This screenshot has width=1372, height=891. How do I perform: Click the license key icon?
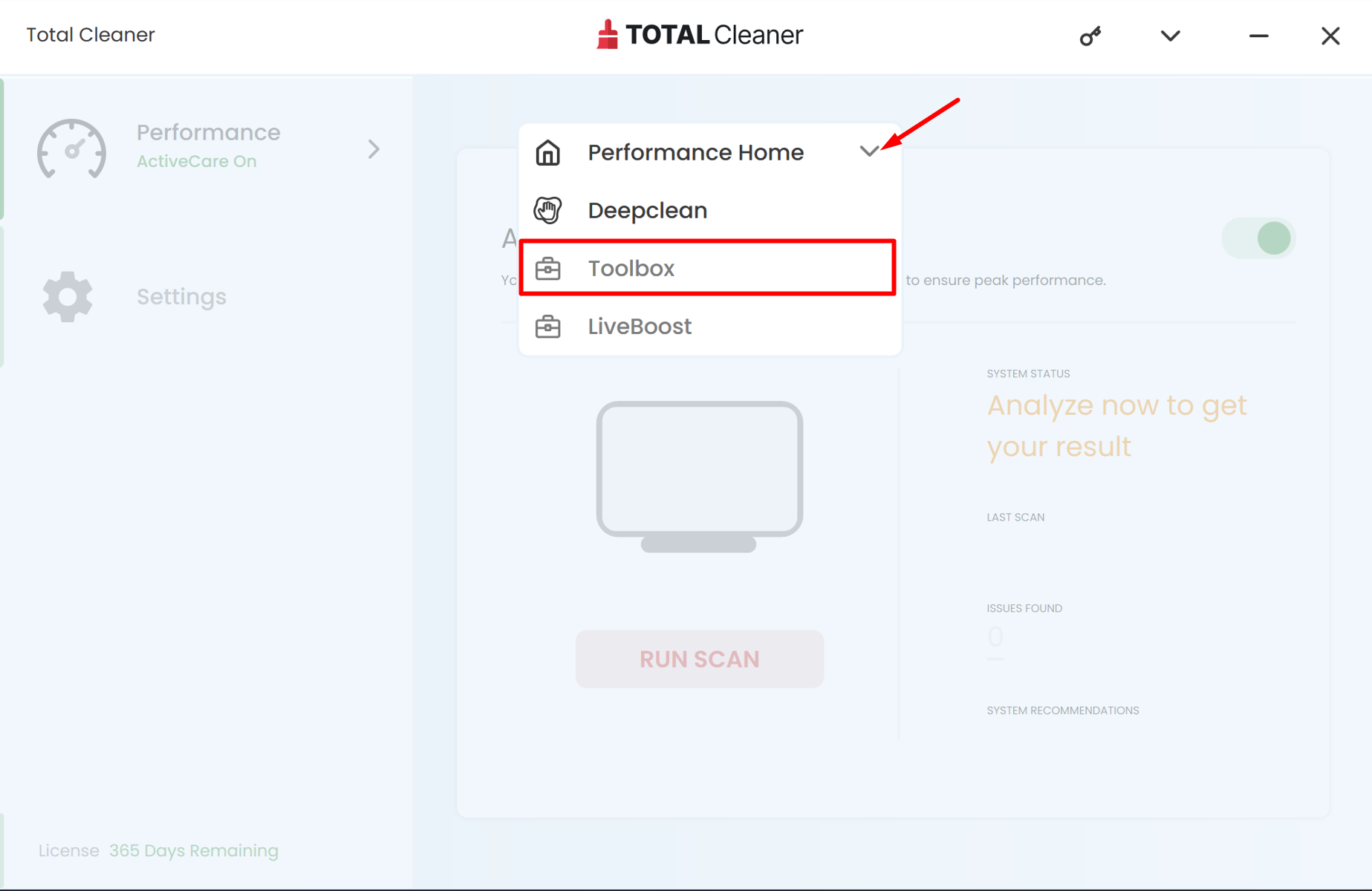coord(1090,36)
